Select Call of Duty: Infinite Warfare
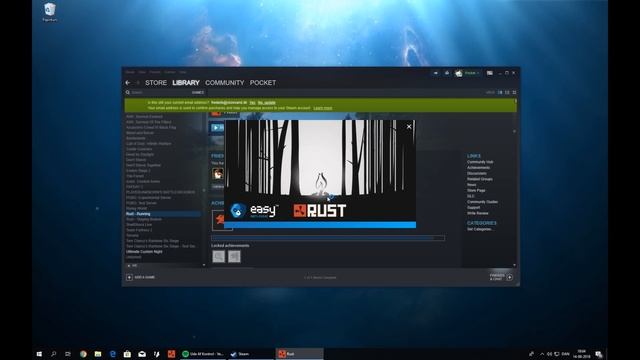This screenshot has height=360, width=640. (149, 144)
